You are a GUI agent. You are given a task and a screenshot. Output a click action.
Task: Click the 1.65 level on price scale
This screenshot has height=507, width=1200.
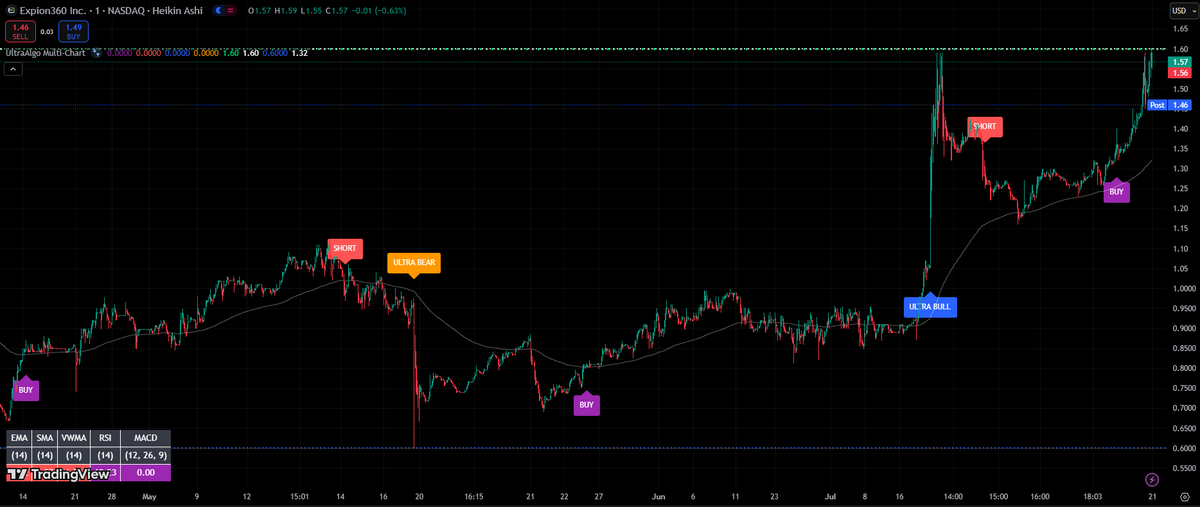coord(1181,28)
